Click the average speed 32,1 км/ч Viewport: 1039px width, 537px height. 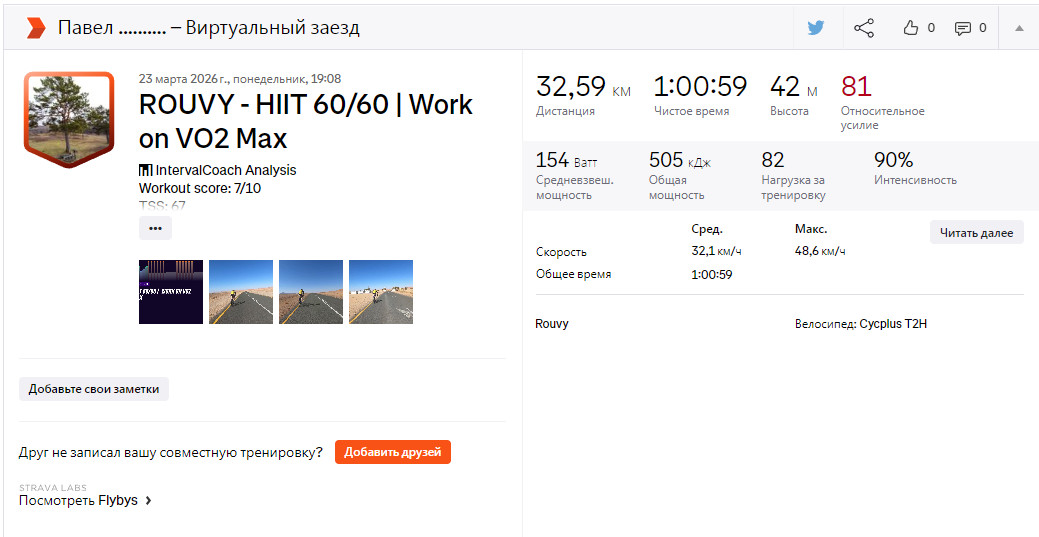(716, 251)
